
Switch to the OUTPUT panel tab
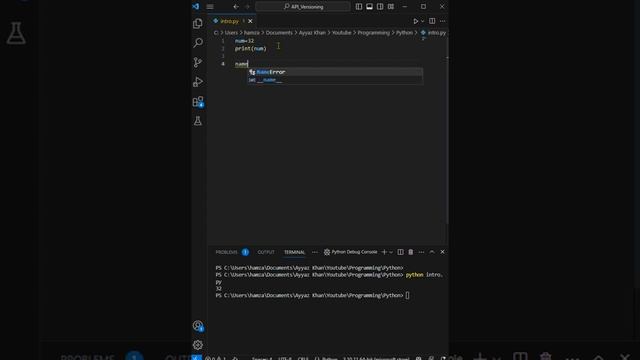click(x=266, y=252)
